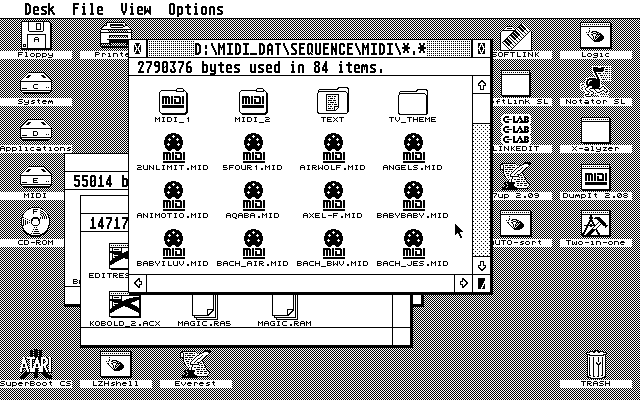This screenshot has height=400, width=640.
Task: Open the TV_THEME folder
Action: [x=413, y=101]
